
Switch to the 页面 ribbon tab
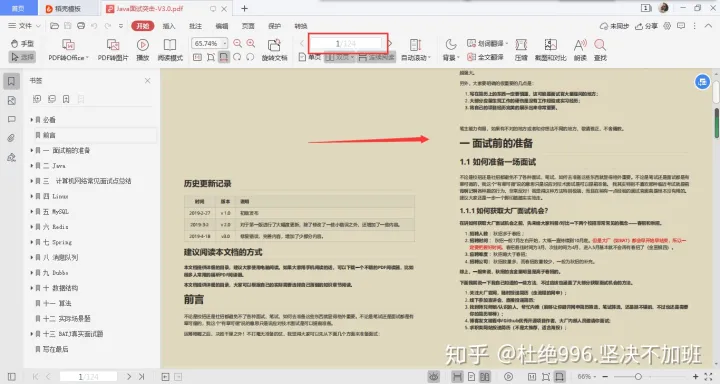[x=248, y=26]
